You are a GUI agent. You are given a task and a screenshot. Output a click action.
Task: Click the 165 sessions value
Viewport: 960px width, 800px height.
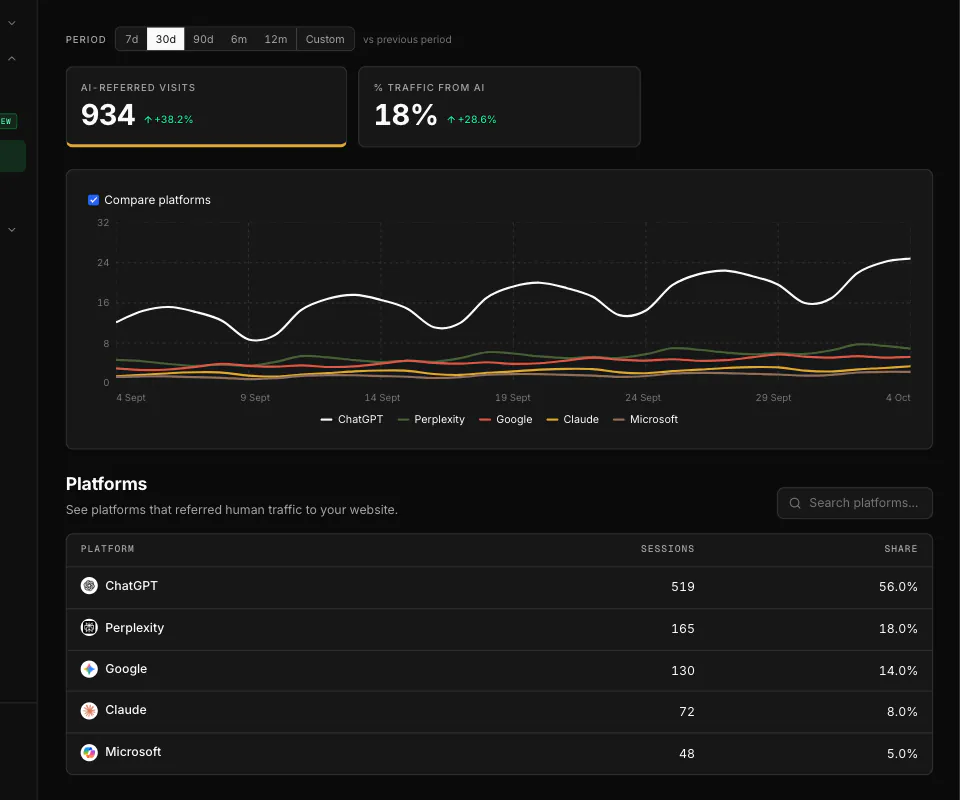683,629
